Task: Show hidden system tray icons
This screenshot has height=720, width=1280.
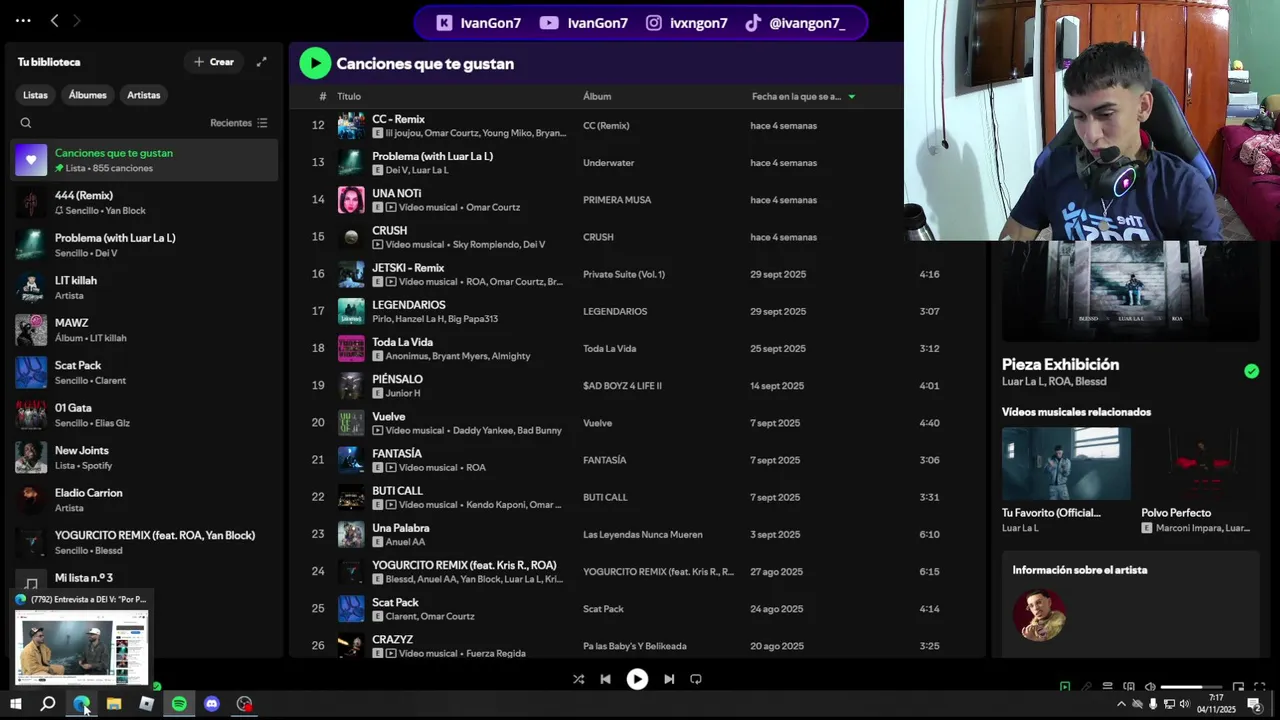Action: coord(1121,704)
